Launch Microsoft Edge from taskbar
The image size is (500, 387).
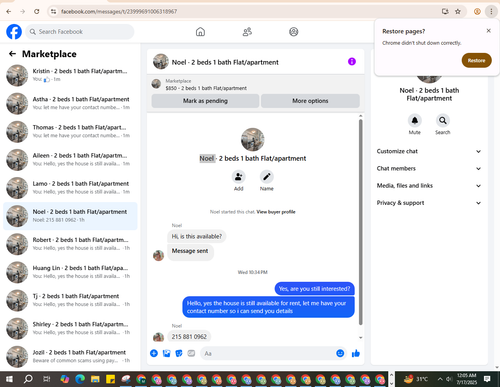pyautogui.click(x=80, y=379)
